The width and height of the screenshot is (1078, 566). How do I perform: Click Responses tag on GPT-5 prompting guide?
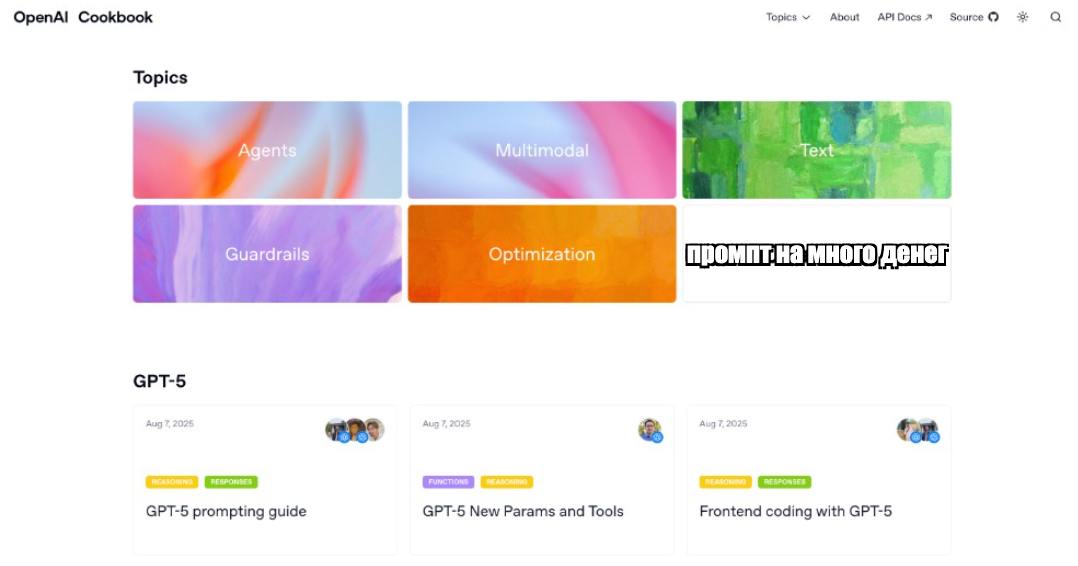231,482
